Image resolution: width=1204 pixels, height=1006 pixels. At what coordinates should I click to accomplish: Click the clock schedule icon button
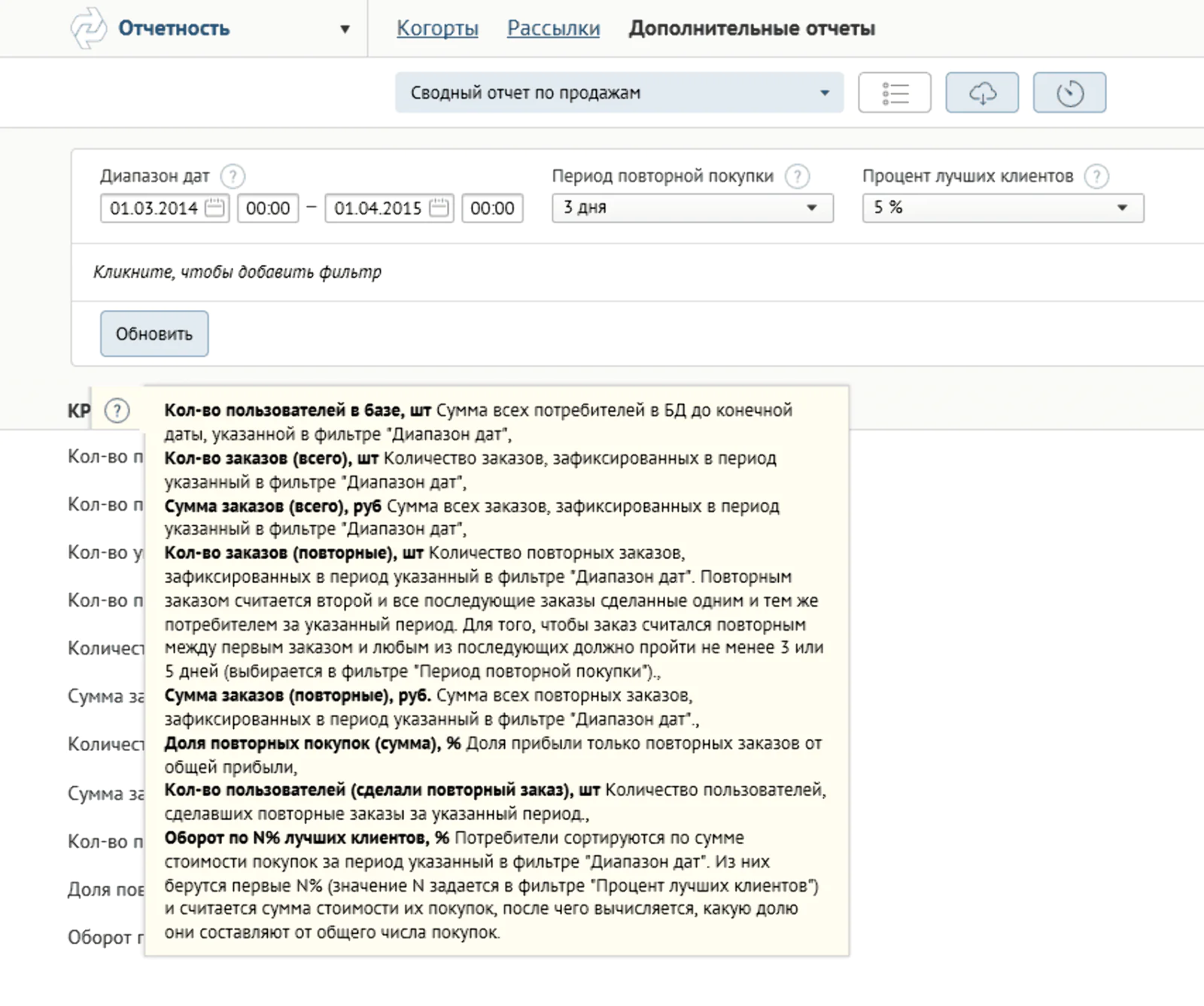[x=1069, y=93]
